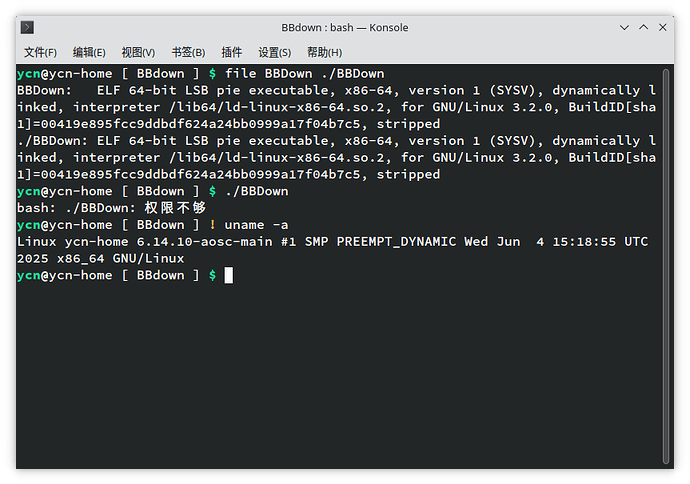Minimize the Konsole window

[x=624, y=27]
